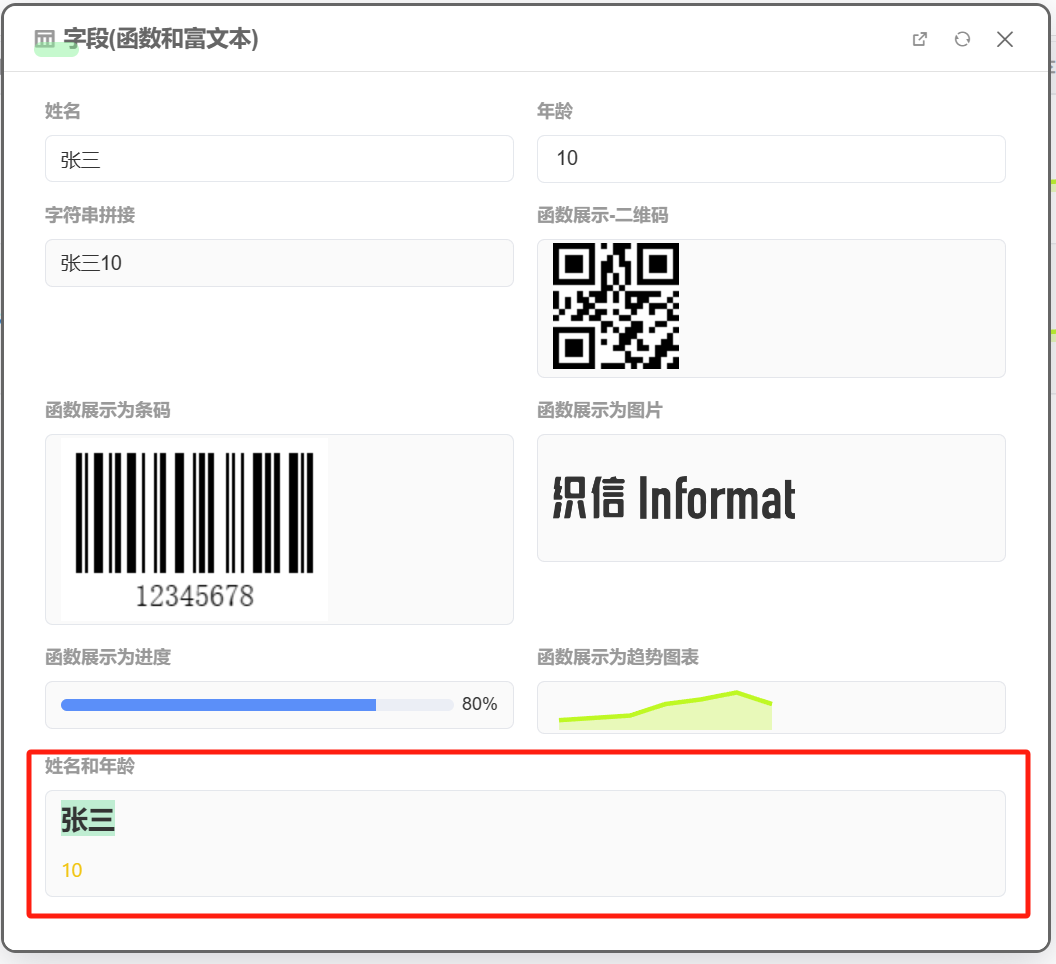The image size is (1056, 964).
Task: Click the 函数展示为条码 label
Action: (108, 410)
